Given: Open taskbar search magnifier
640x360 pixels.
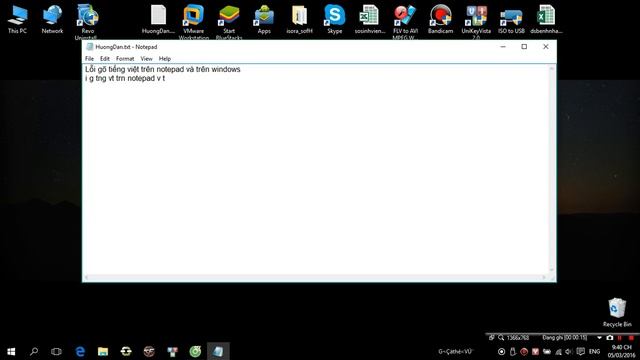Looking at the screenshot, I should [34, 351].
